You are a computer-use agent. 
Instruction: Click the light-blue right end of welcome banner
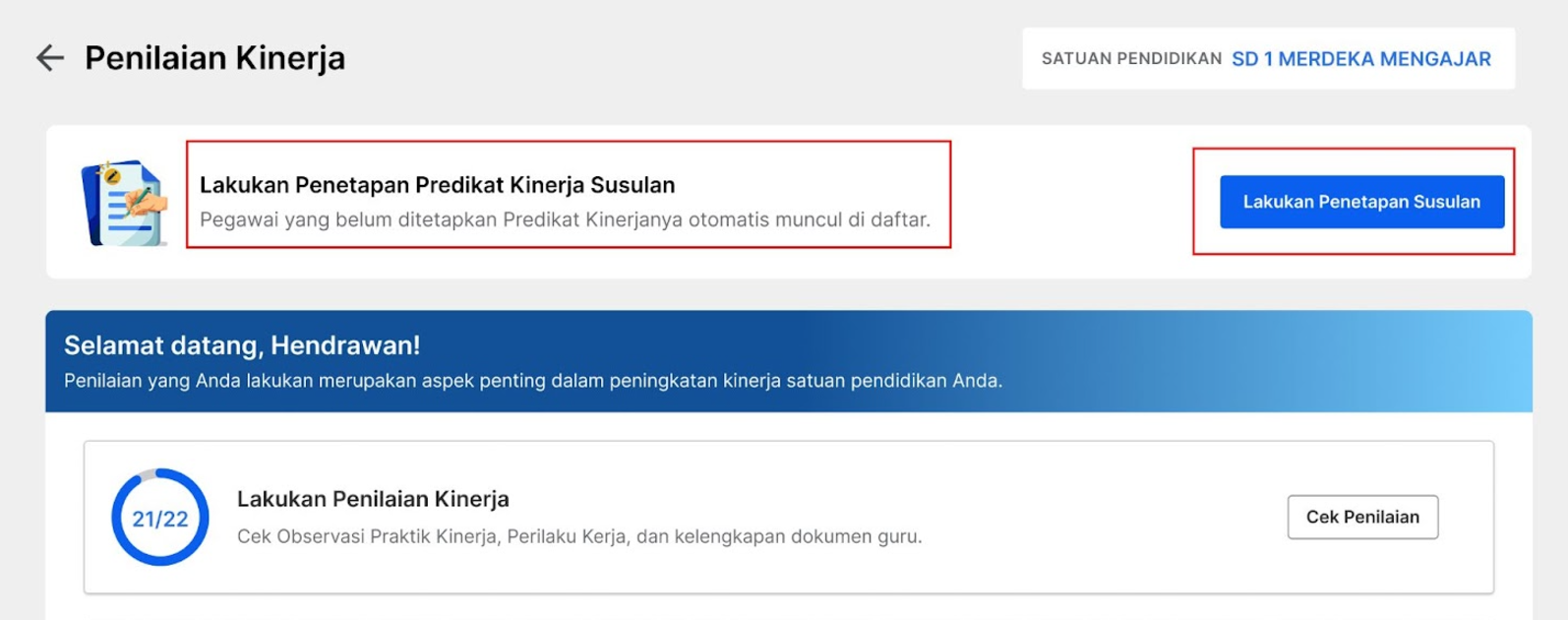1476,361
